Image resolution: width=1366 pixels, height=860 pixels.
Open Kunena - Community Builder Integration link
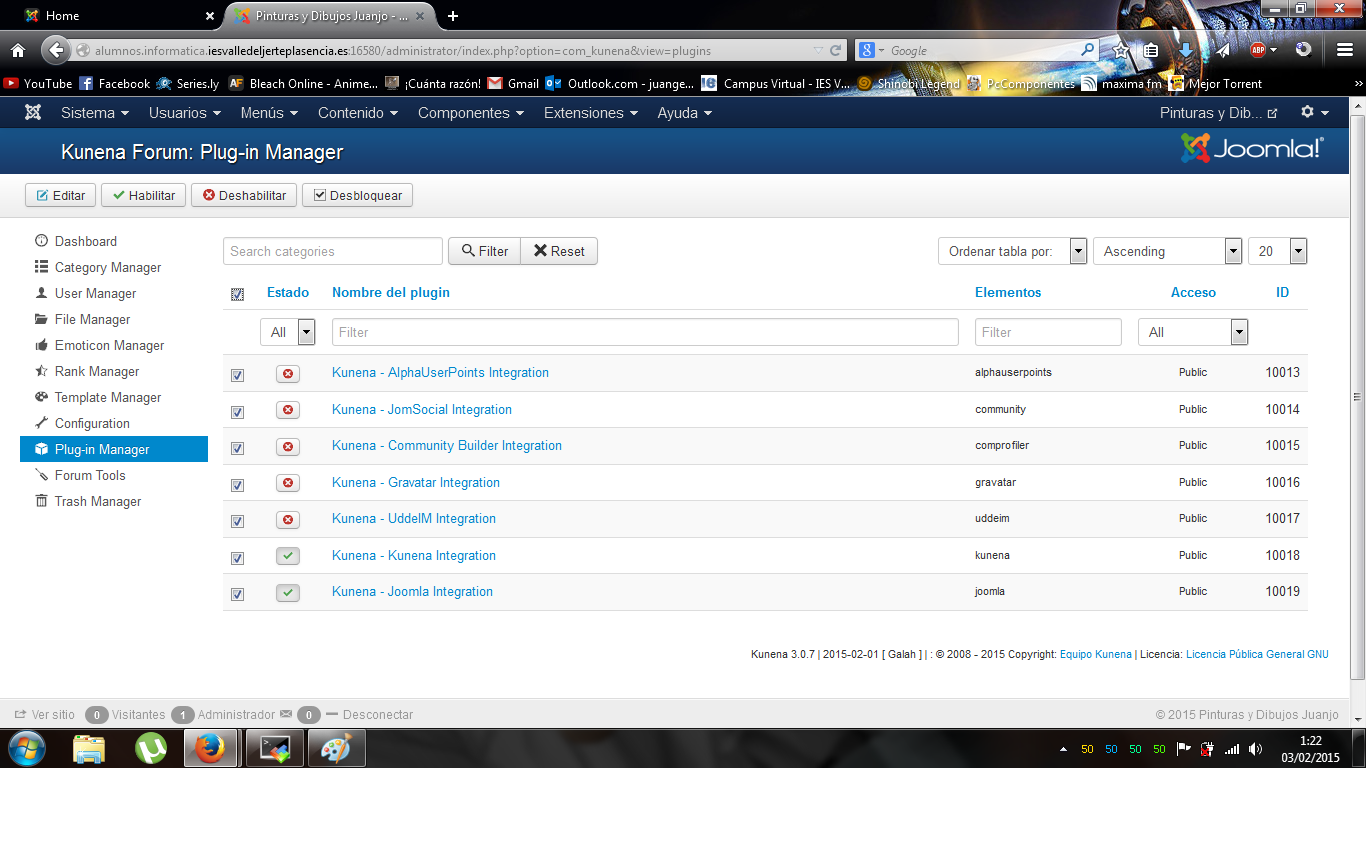coord(446,446)
